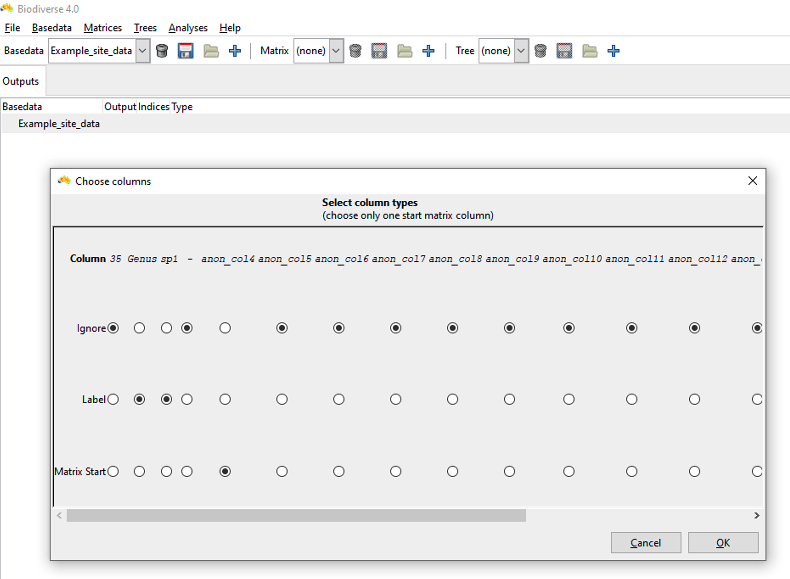
Task: Switch to the Outputs tab
Action: (21, 81)
